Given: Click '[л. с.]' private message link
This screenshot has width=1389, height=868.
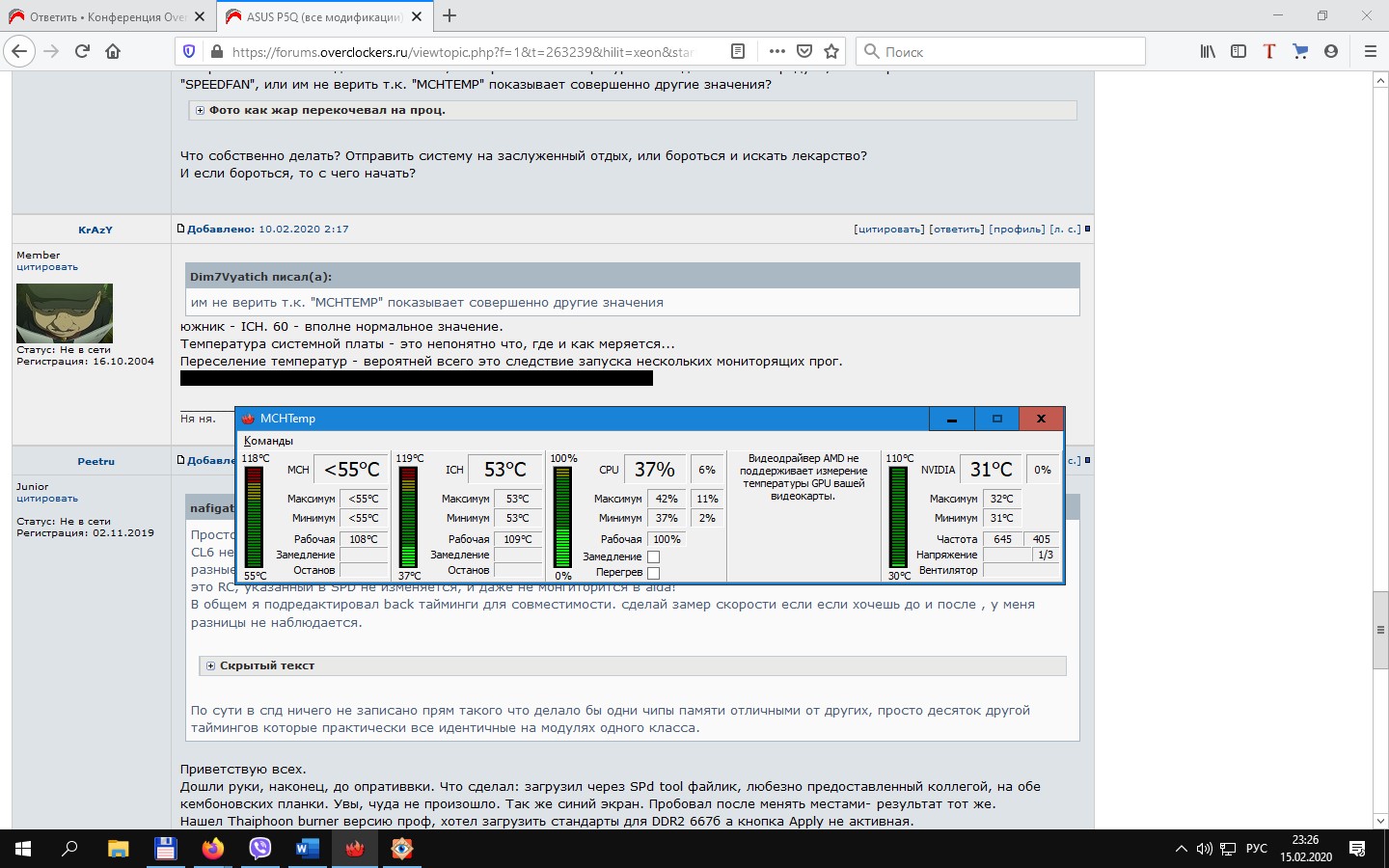Looking at the screenshot, I should coord(1065,230).
